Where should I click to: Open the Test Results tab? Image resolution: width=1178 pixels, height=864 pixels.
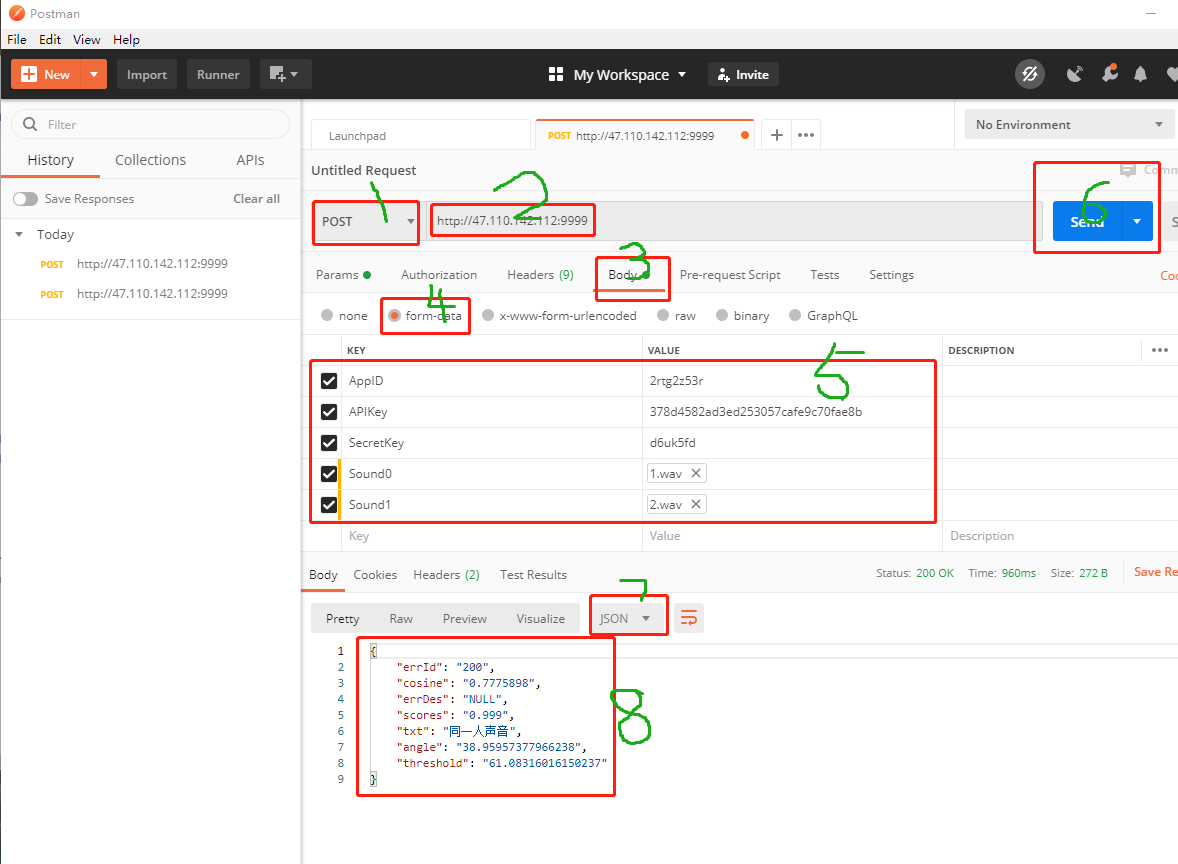tap(533, 575)
